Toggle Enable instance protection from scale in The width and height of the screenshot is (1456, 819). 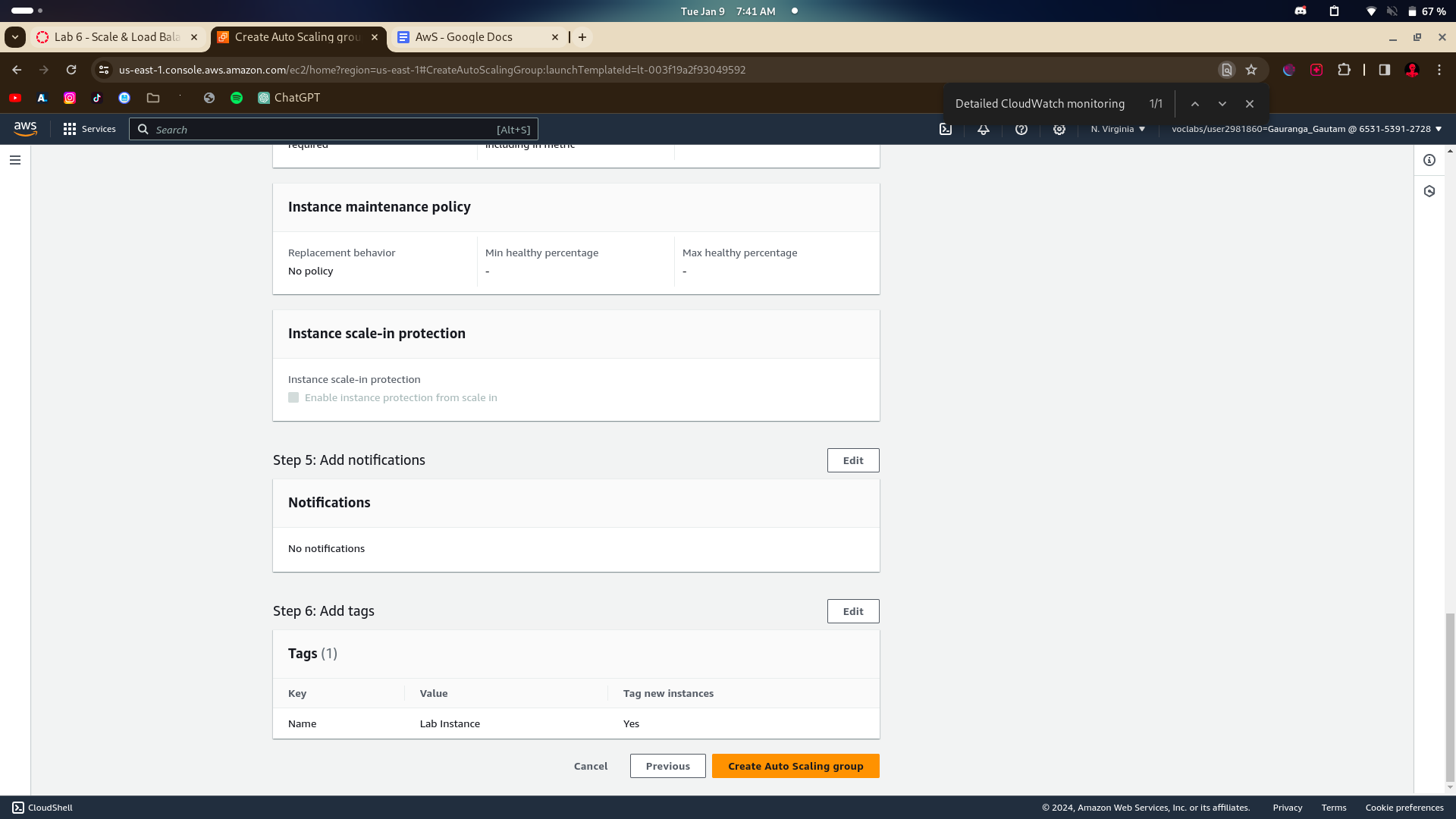click(293, 397)
